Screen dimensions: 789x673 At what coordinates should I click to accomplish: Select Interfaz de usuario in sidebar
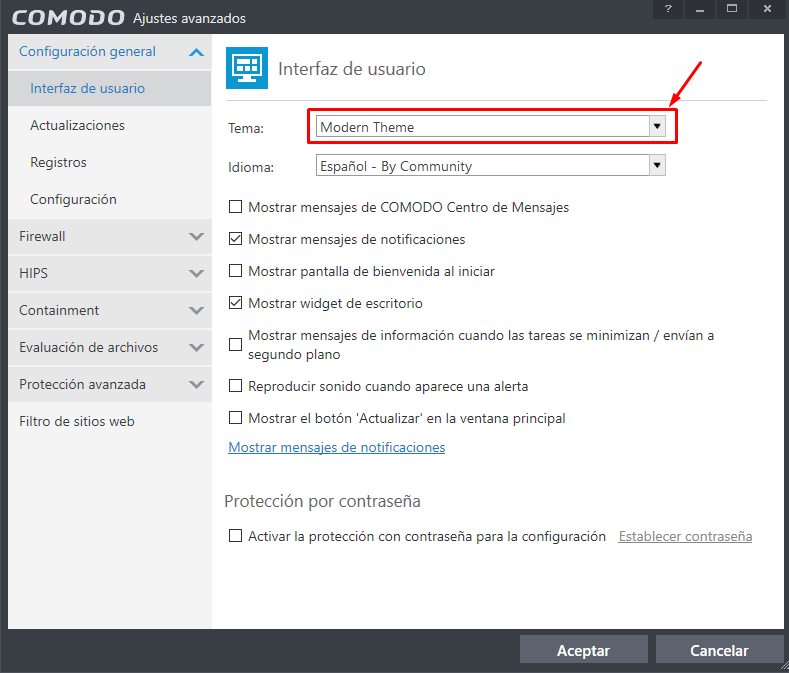110,88
